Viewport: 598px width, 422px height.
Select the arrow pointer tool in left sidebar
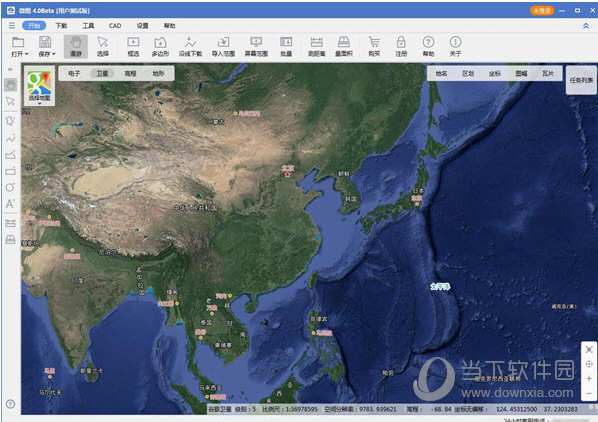10,101
